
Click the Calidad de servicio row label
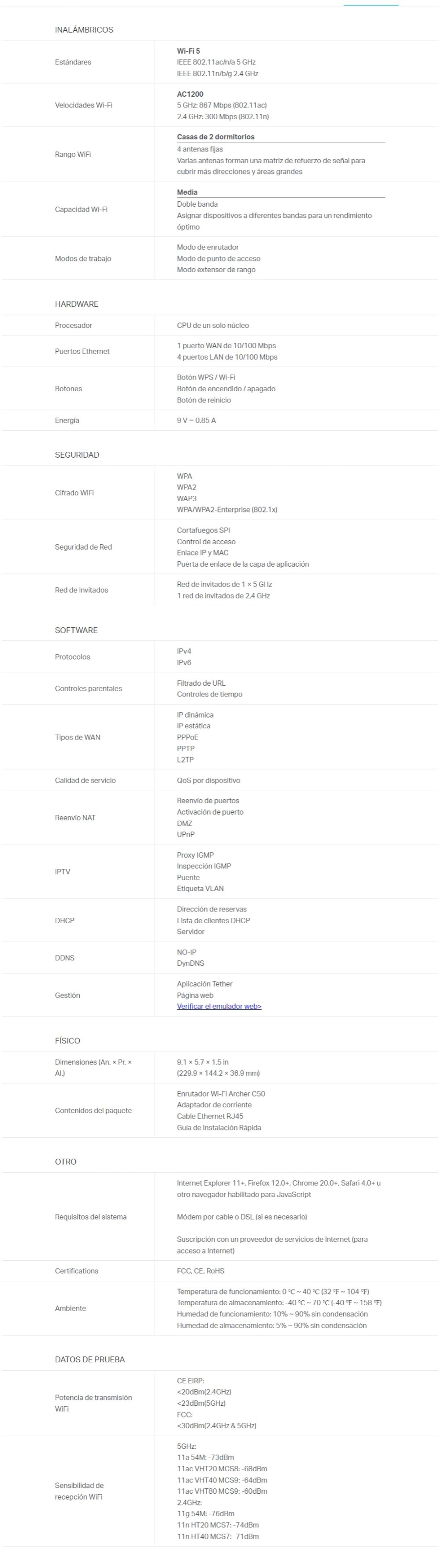[x=86, y=781]
